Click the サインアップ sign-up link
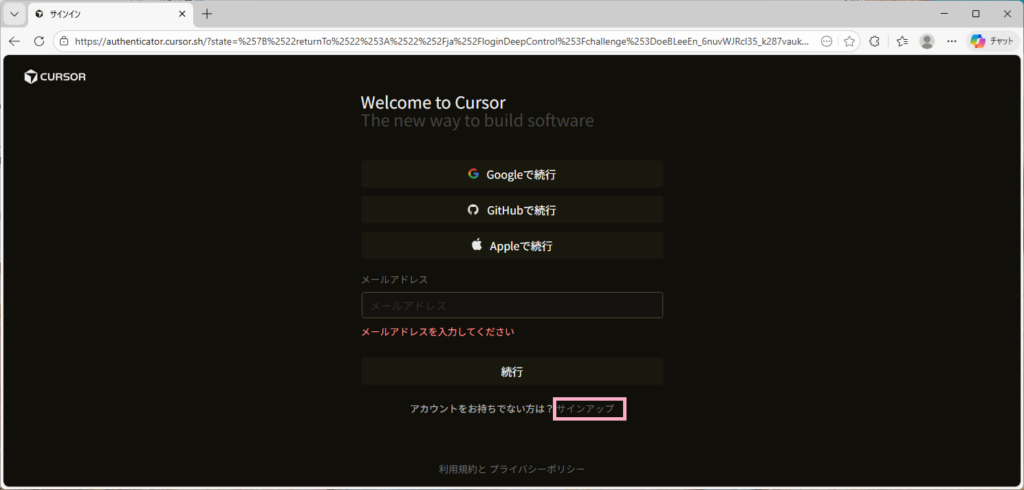Viewport: 1024px width, 490px height. tap(587, 409)
